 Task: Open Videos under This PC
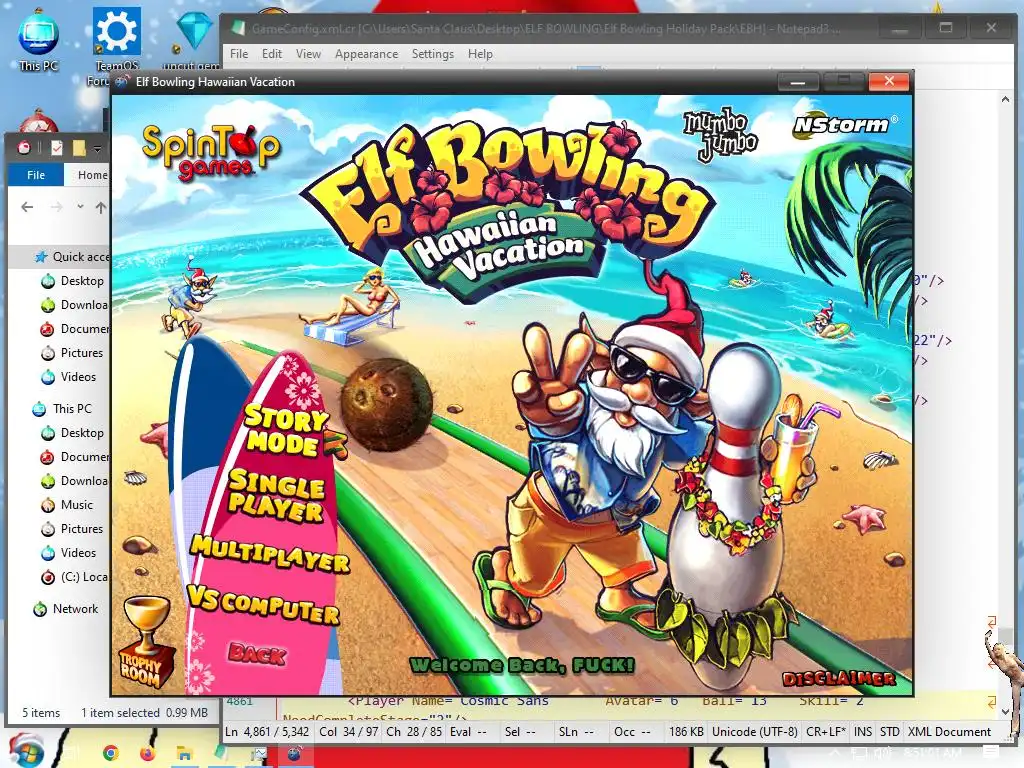tap(69, 552)
